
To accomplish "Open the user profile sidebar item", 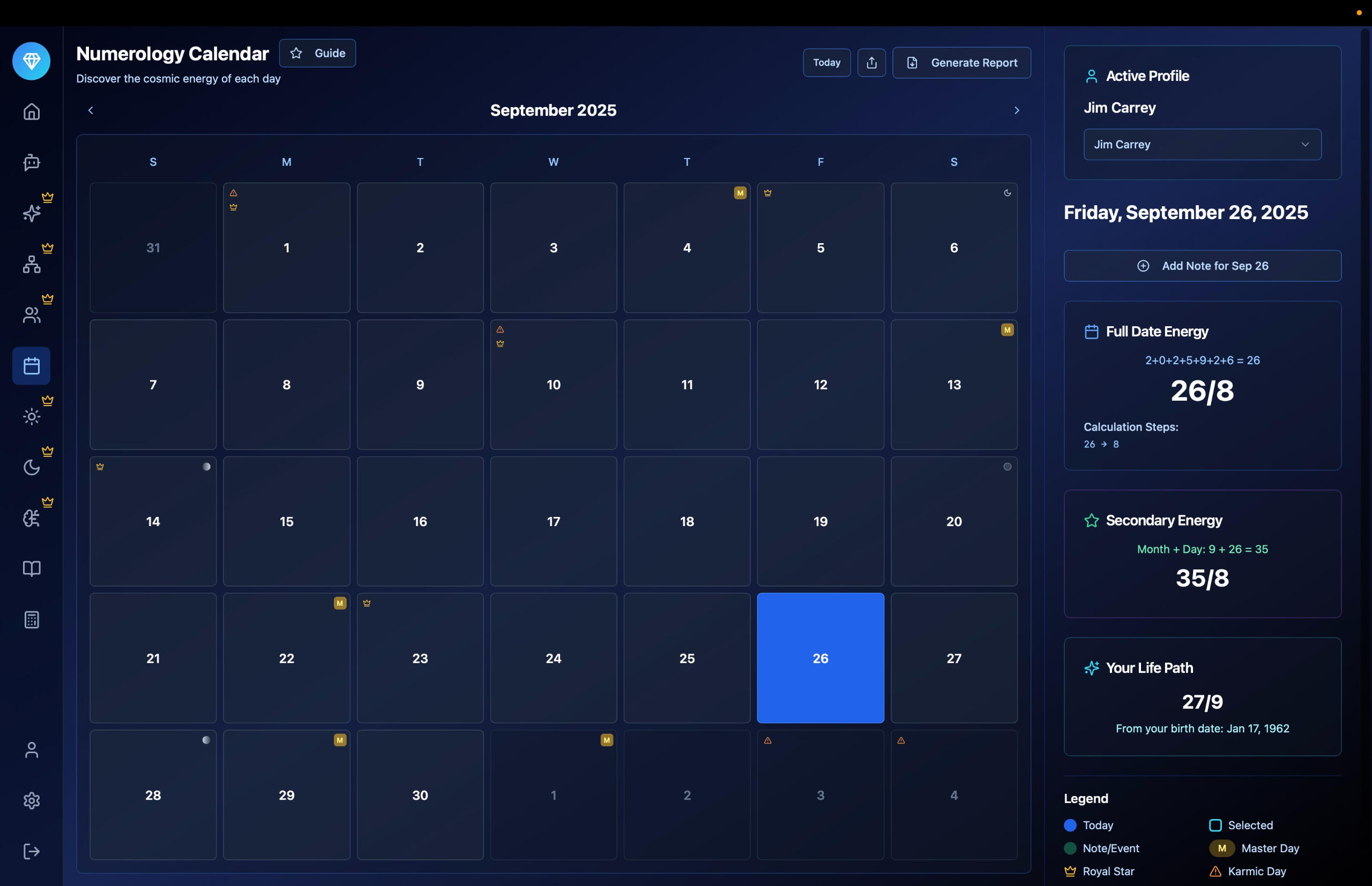I will tap(31, 749).
